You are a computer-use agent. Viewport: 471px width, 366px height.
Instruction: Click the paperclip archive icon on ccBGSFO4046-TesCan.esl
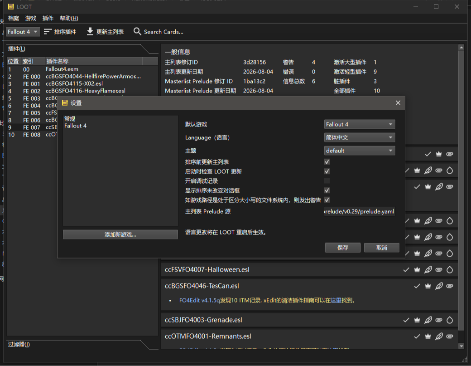450,286
